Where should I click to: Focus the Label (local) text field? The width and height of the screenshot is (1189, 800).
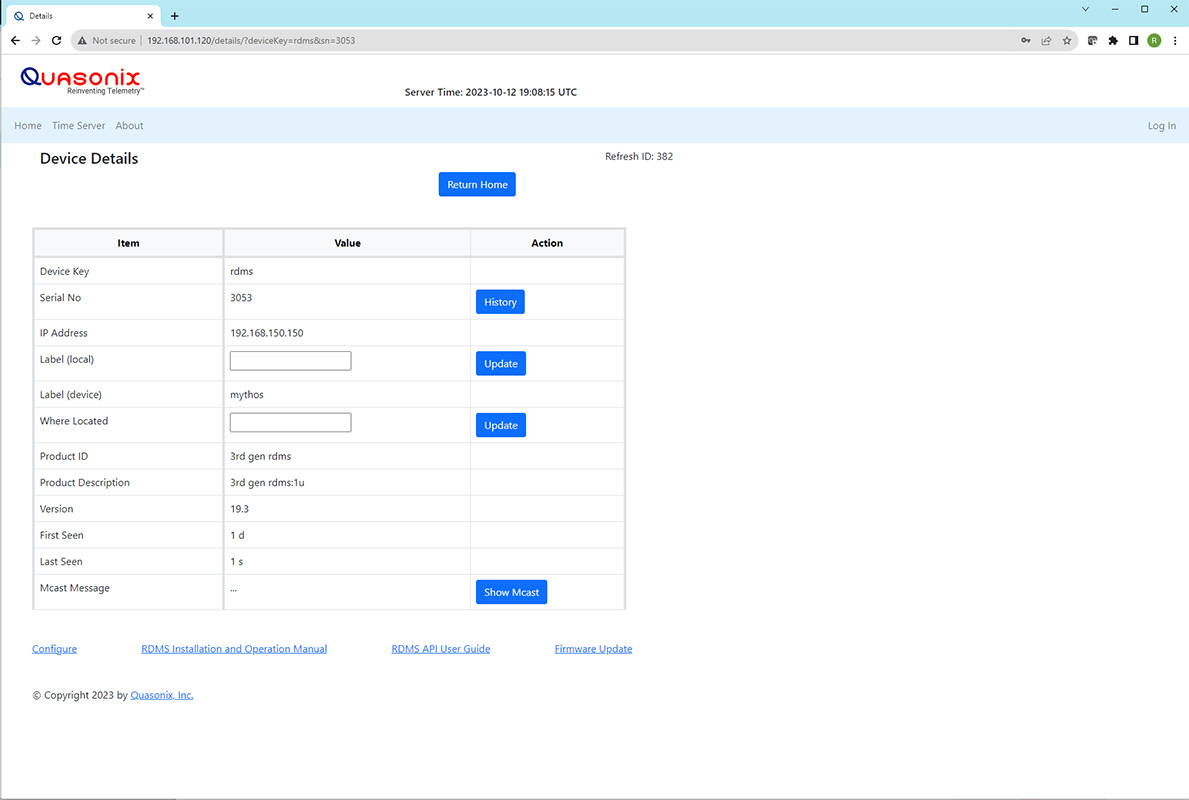pos(290,361)
